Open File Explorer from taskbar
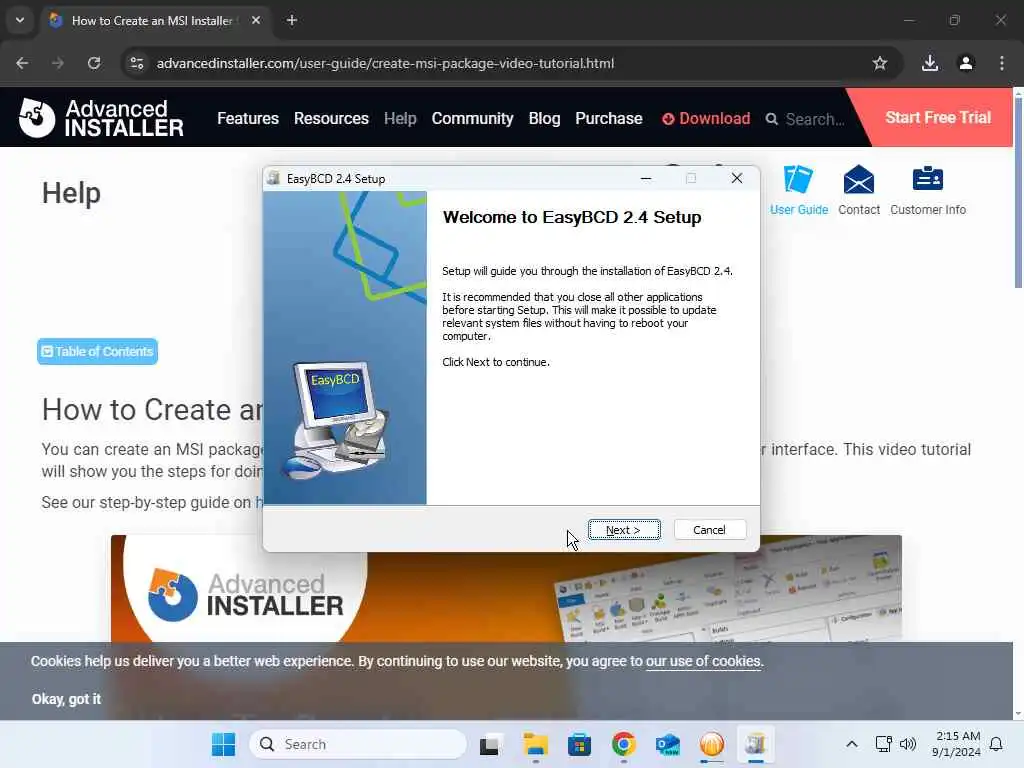 point(536,744)
